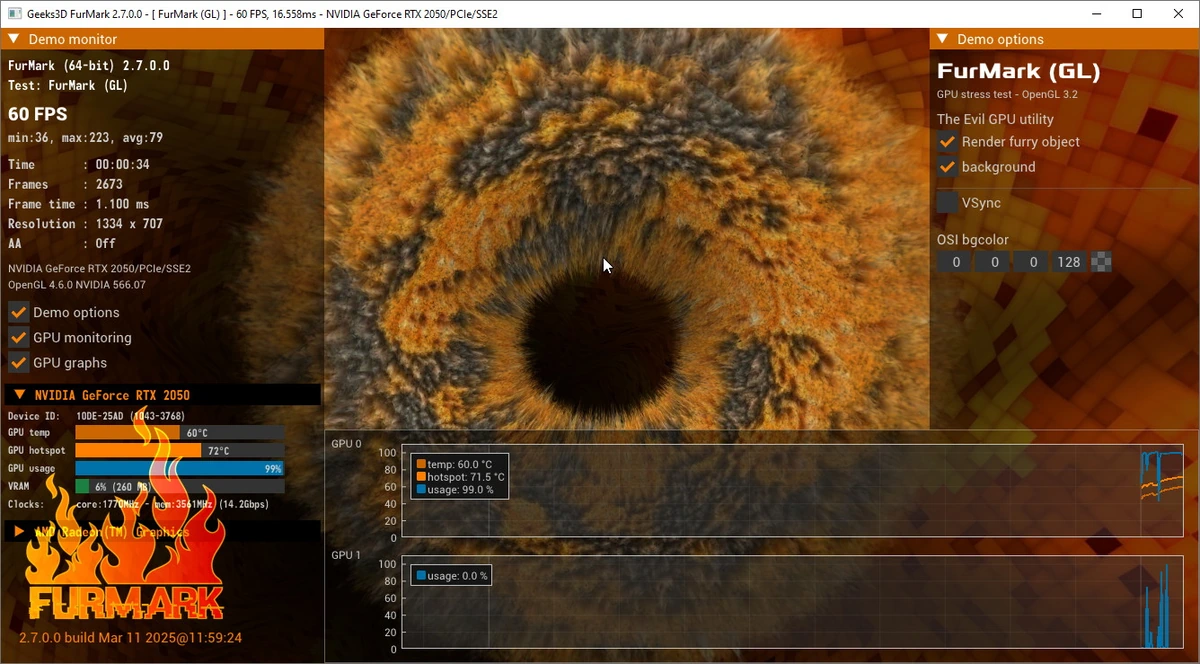Click the GPU 0 graph legend box

click(x=459, y=476)
